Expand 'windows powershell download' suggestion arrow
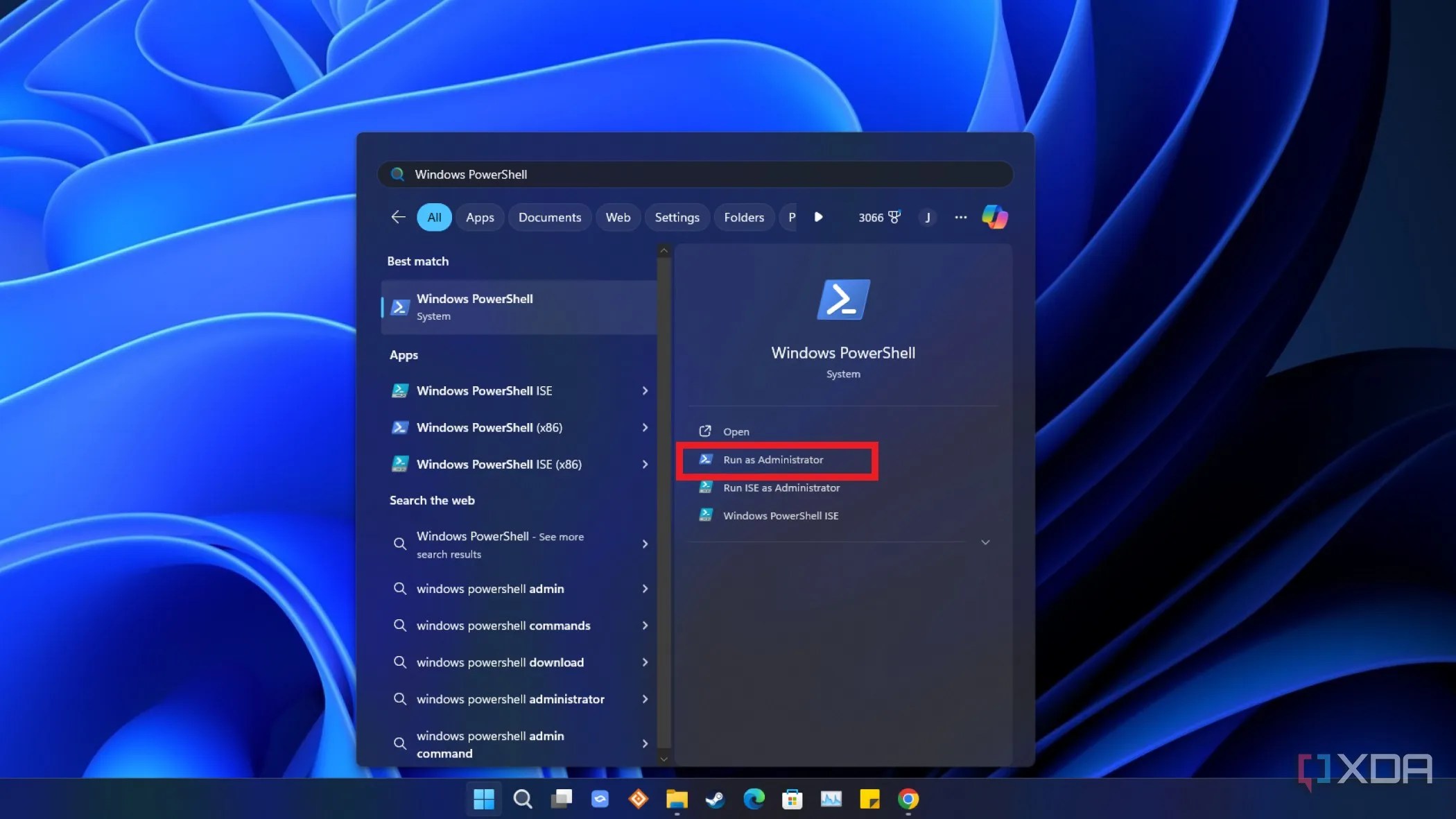 point(645,662)
